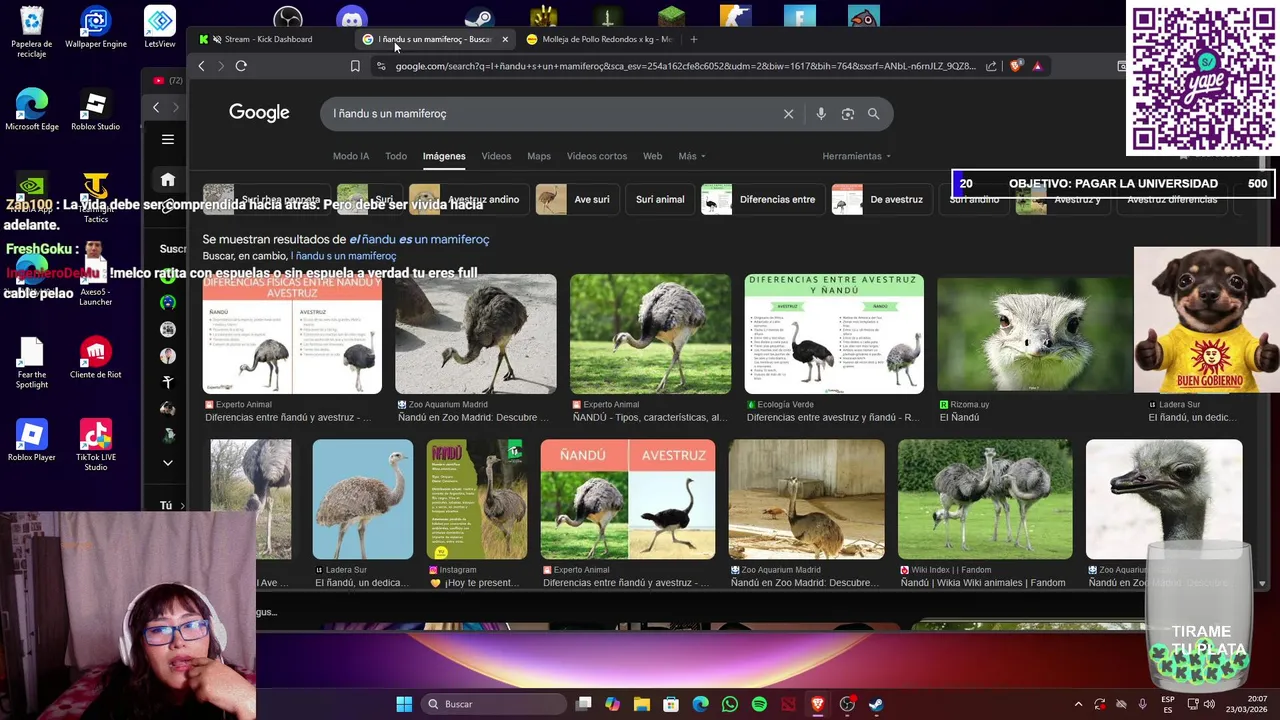Clear the Google search box with X

point(788,114)
